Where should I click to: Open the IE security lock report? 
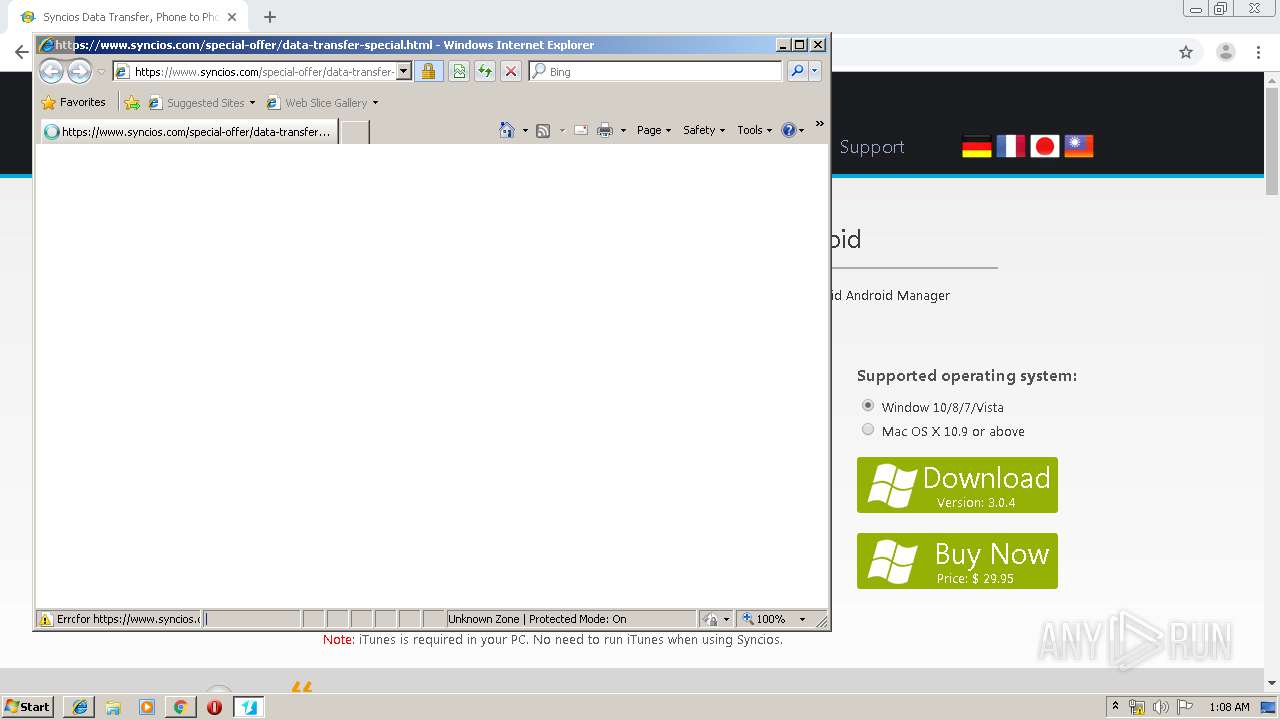pyautogui.click(x=428, y=71)
